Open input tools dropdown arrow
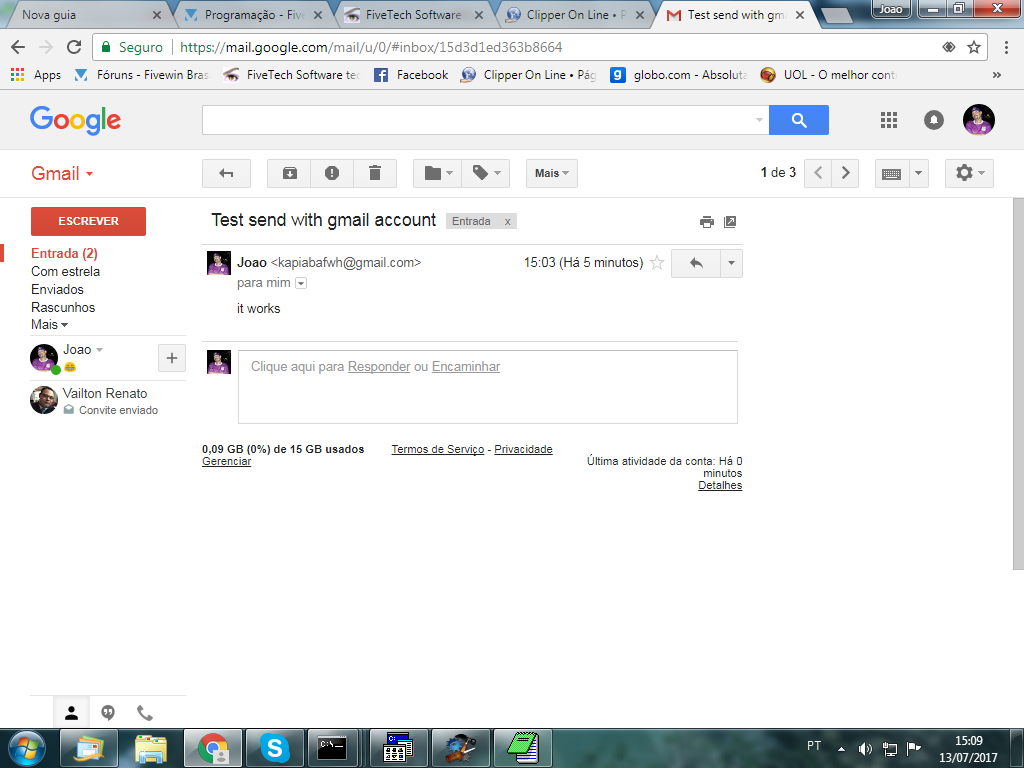The width and height of the screenshot is (1024, 768). click(x=918, y=173)
